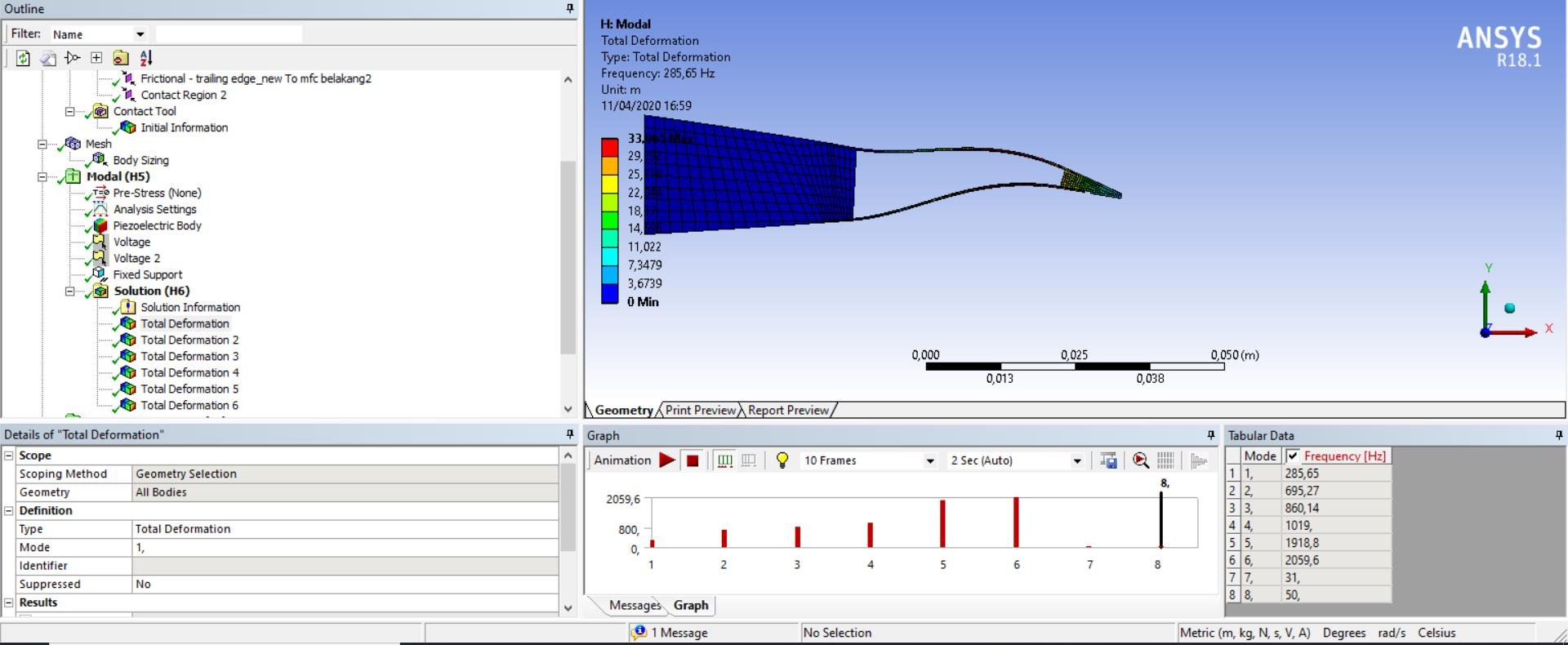Click the red color band of legend

tap(609, 148)
